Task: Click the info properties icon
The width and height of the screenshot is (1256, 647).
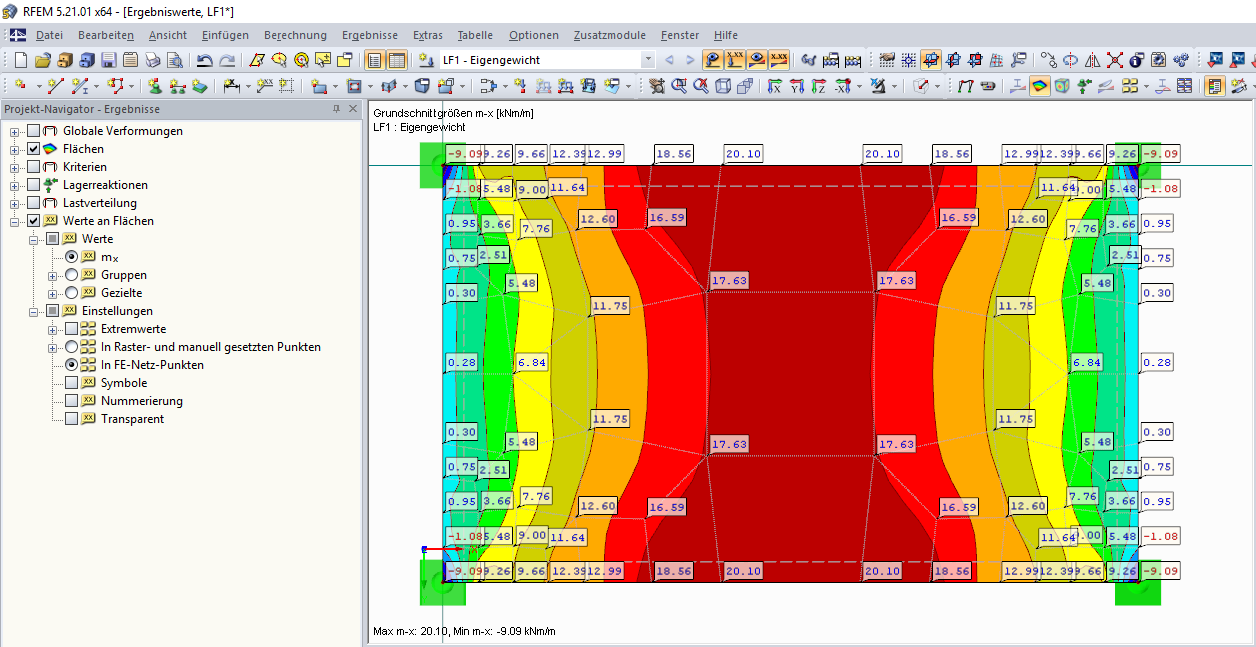Action: (x=1136, y=60)
